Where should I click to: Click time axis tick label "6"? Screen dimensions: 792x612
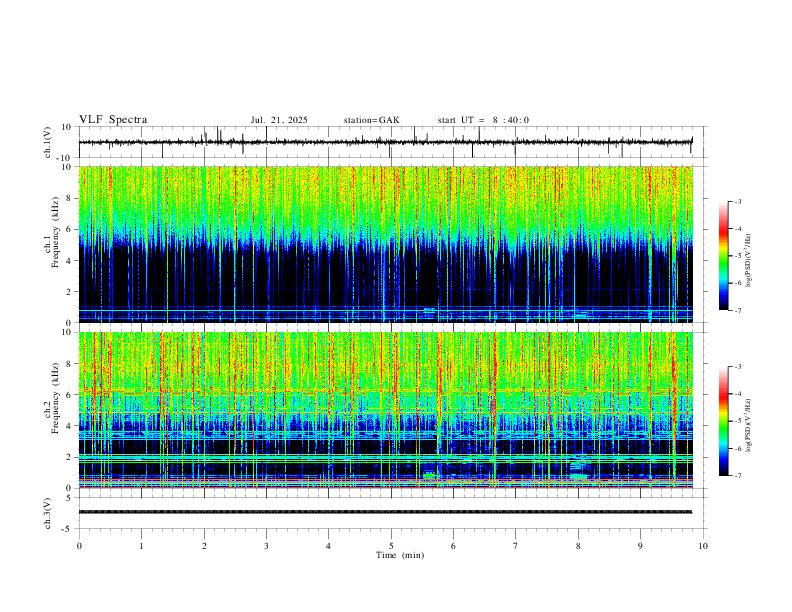(x=453, y=546)
